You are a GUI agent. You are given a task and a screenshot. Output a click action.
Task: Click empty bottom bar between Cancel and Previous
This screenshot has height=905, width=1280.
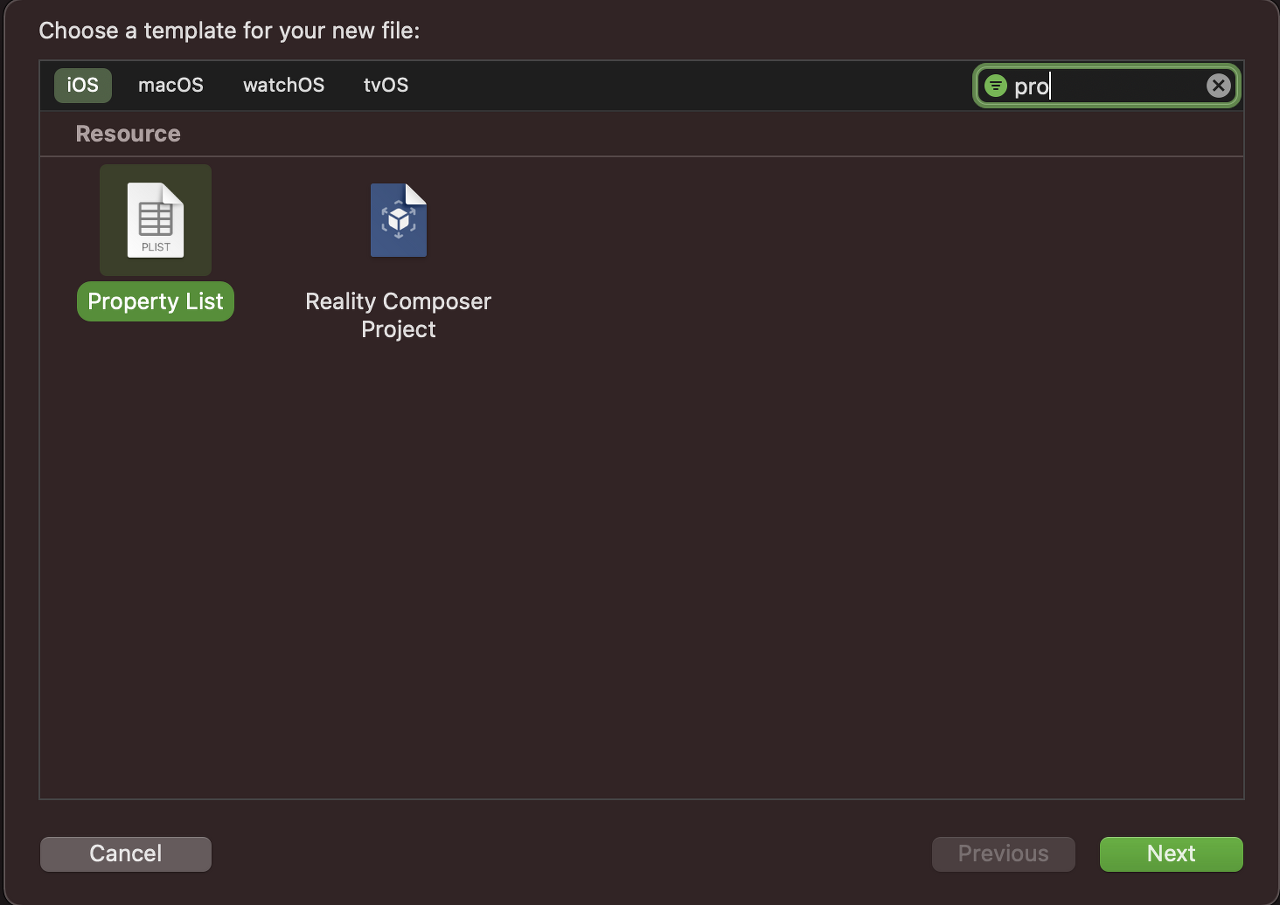pos(570,854)
